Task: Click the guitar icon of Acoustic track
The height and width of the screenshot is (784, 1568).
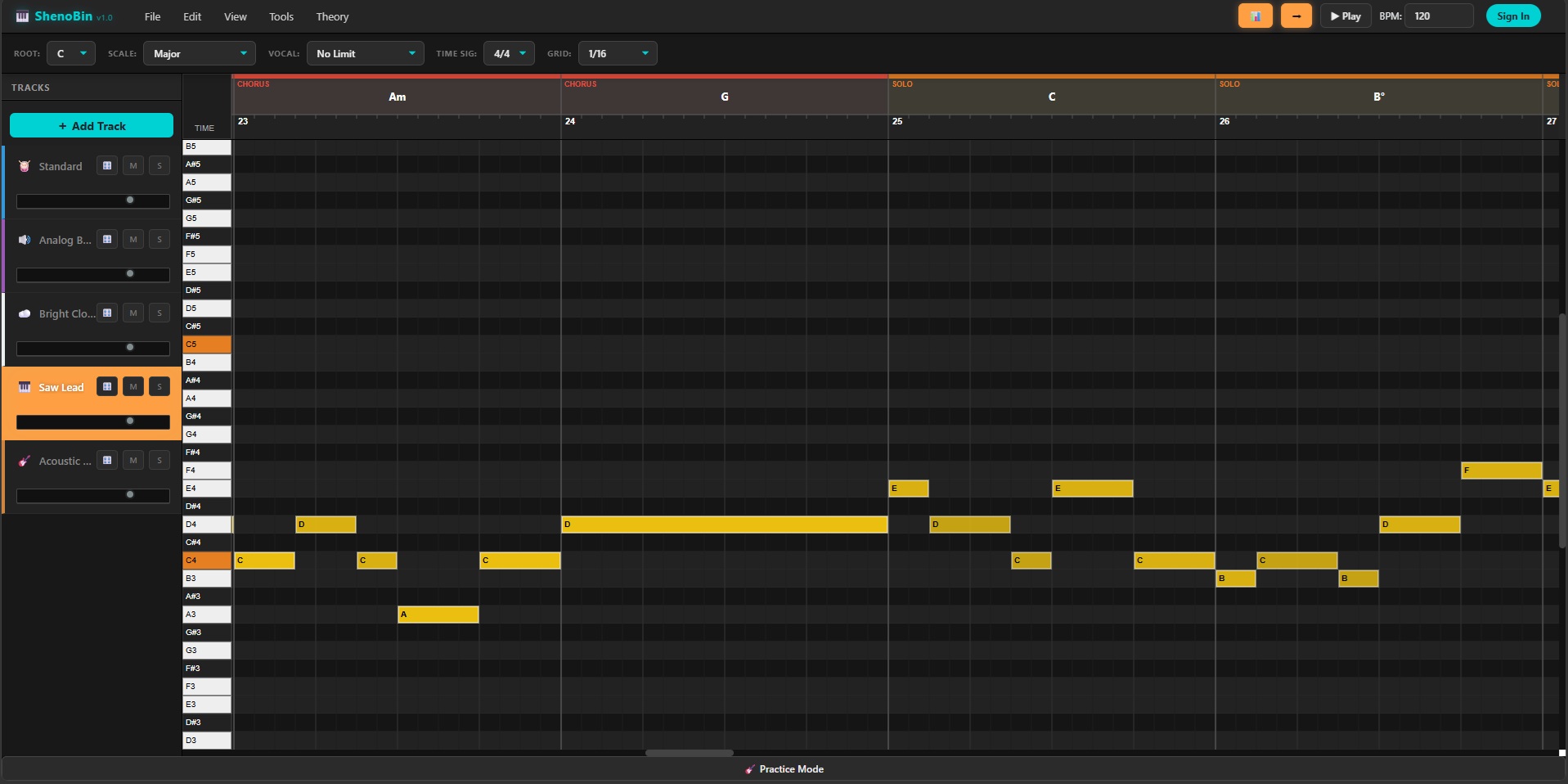Action: click(25, 461)
